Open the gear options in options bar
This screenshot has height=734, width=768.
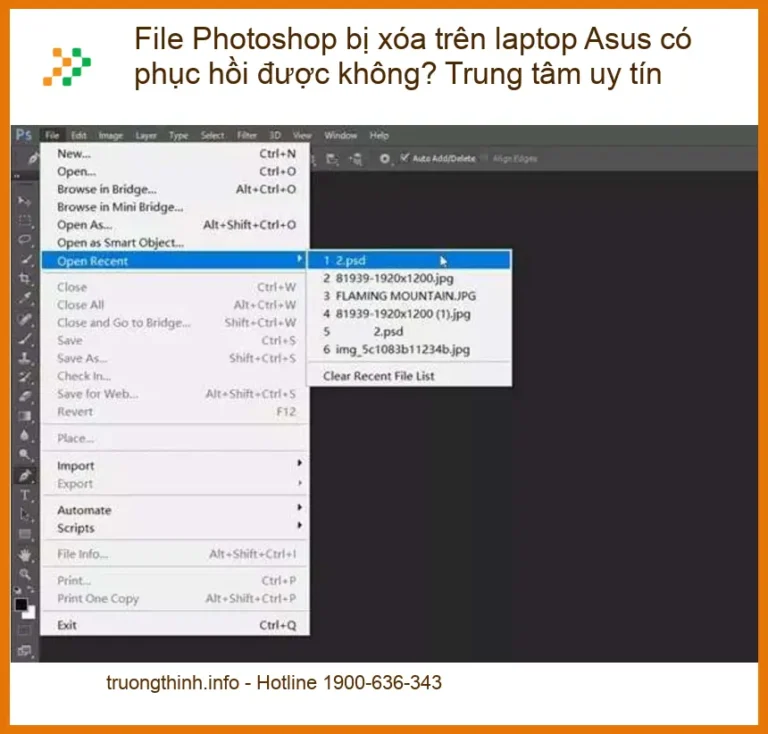[x=385, y=159]
